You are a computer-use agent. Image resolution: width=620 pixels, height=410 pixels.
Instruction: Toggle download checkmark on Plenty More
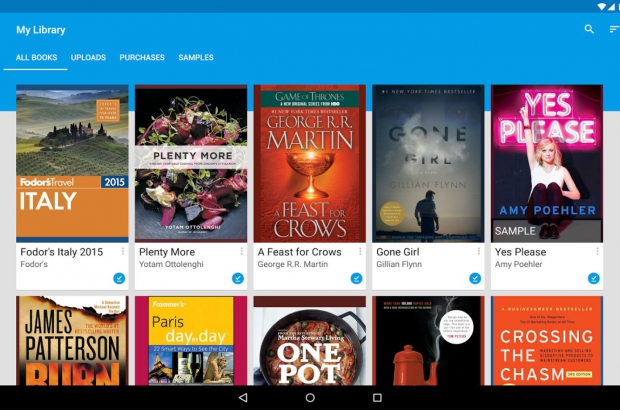pyautogui.click(x=238, y=278)
